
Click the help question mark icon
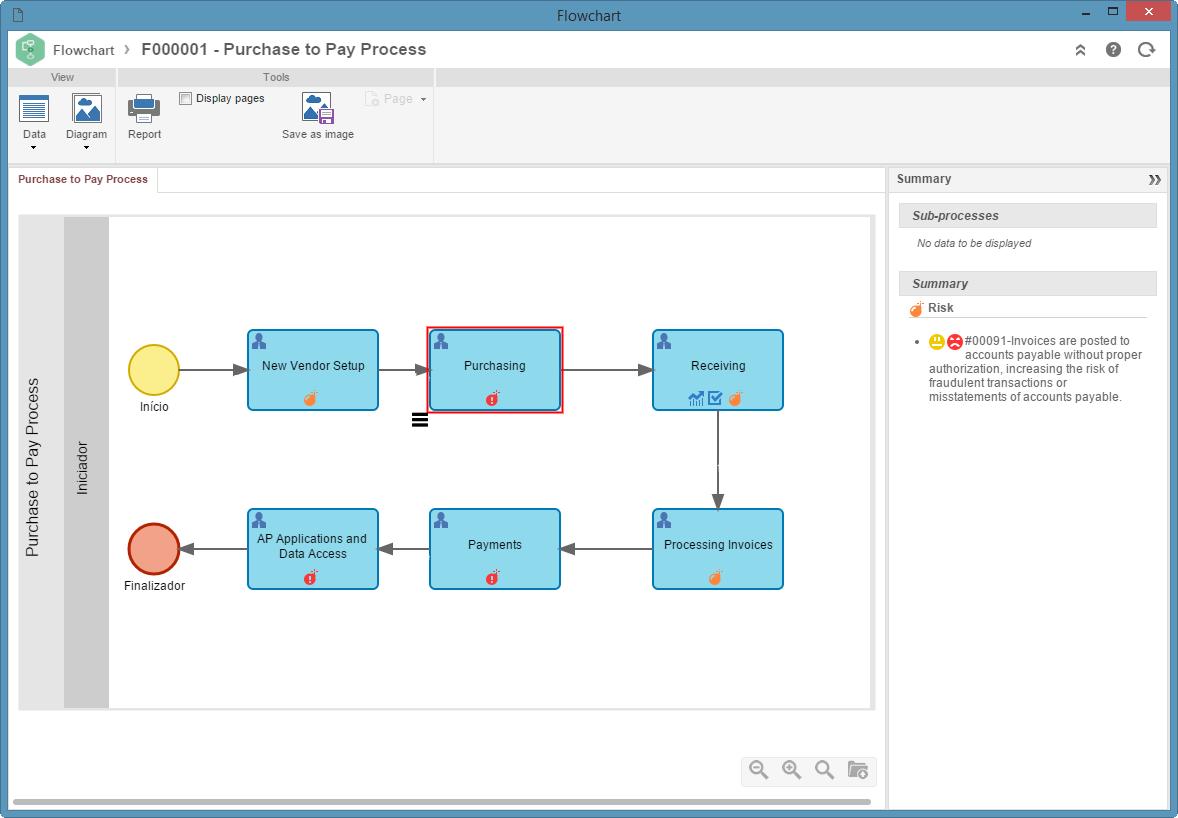(1113, 50)
